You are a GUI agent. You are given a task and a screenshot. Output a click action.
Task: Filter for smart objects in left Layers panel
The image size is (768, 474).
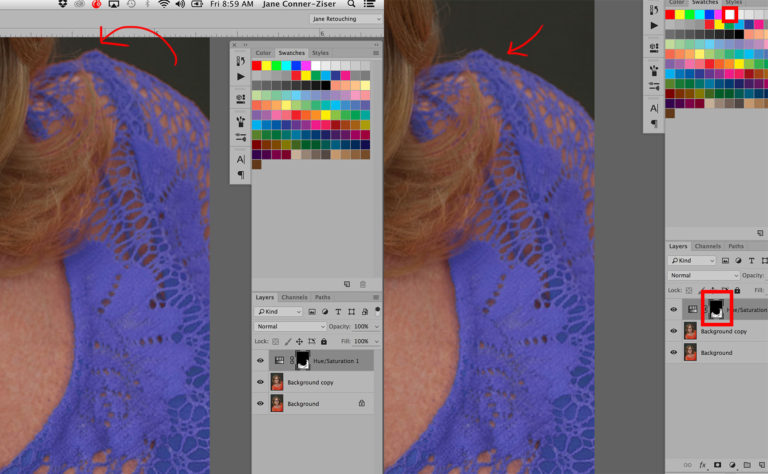(x=364, y=311)
